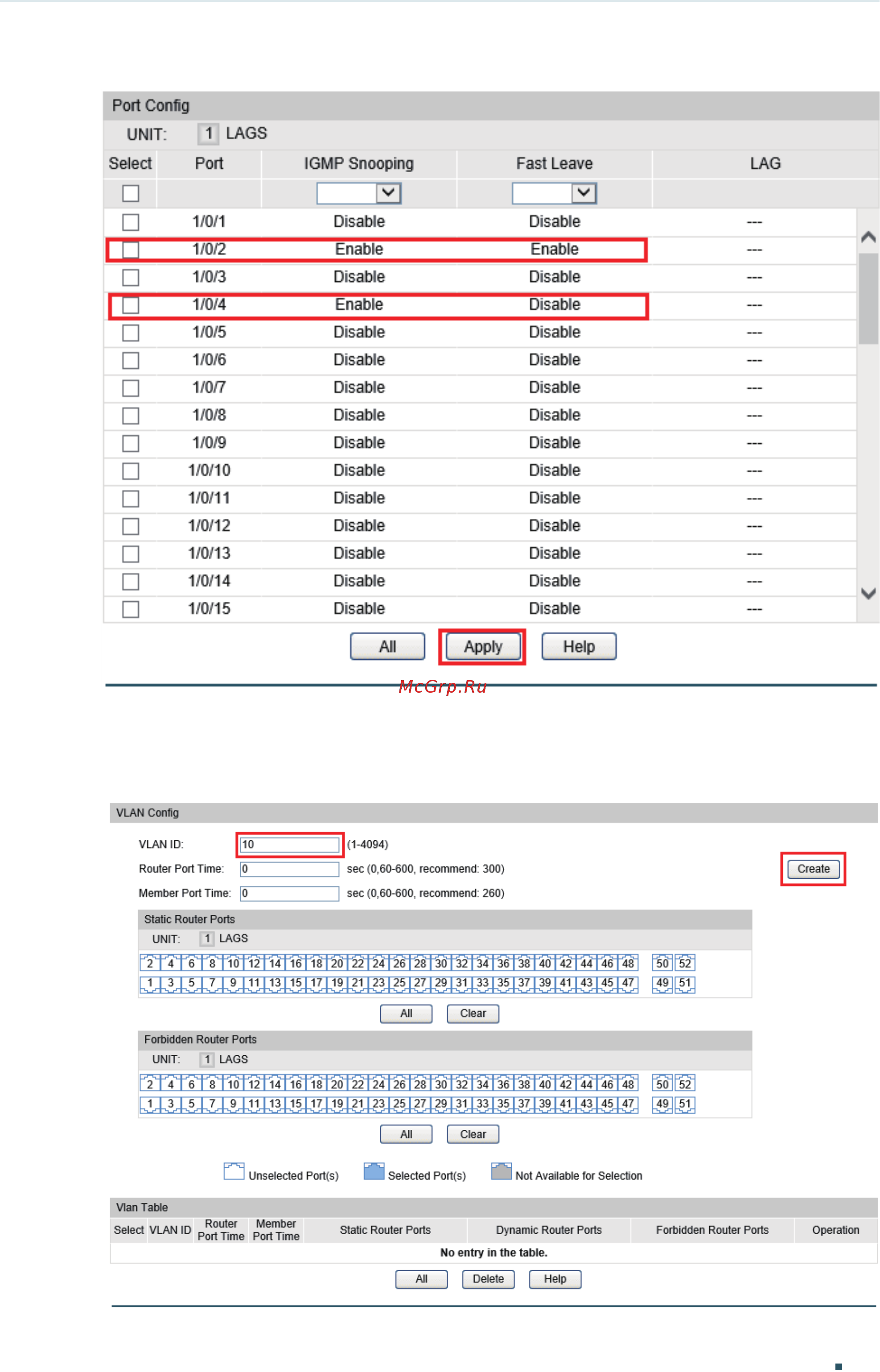880x1372 pixels.
Task: Select port 2 icon in Static Router Ports
Action: point(150,963)
